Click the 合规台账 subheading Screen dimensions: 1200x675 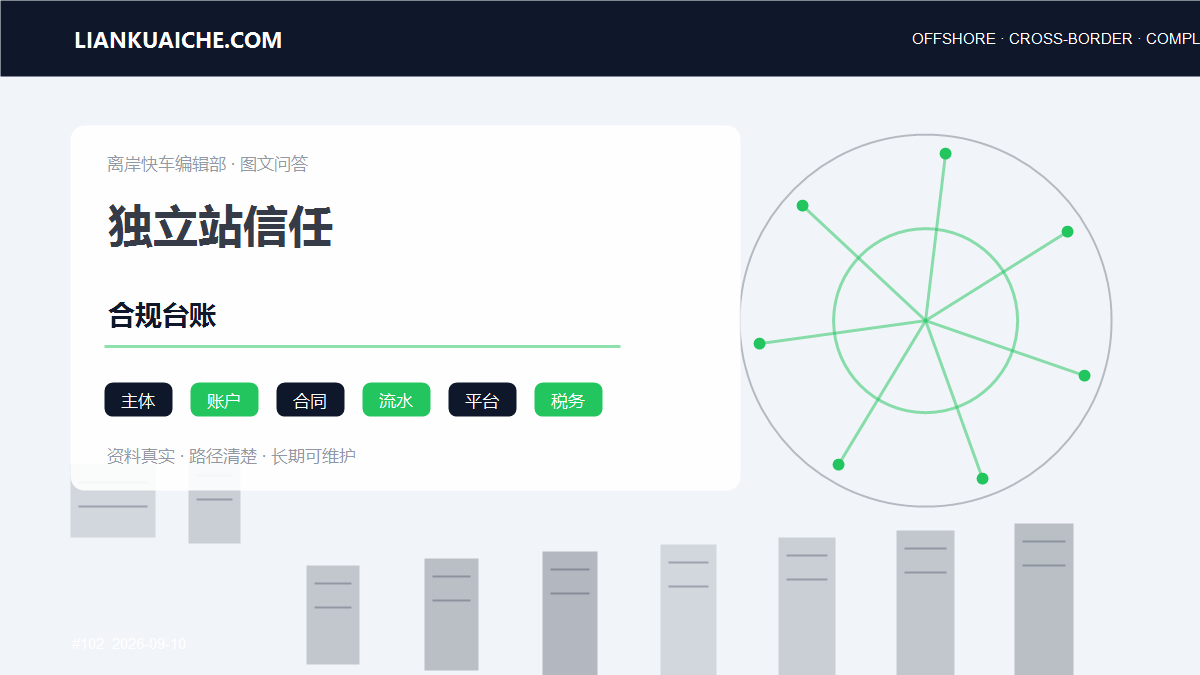pos(162,316)
